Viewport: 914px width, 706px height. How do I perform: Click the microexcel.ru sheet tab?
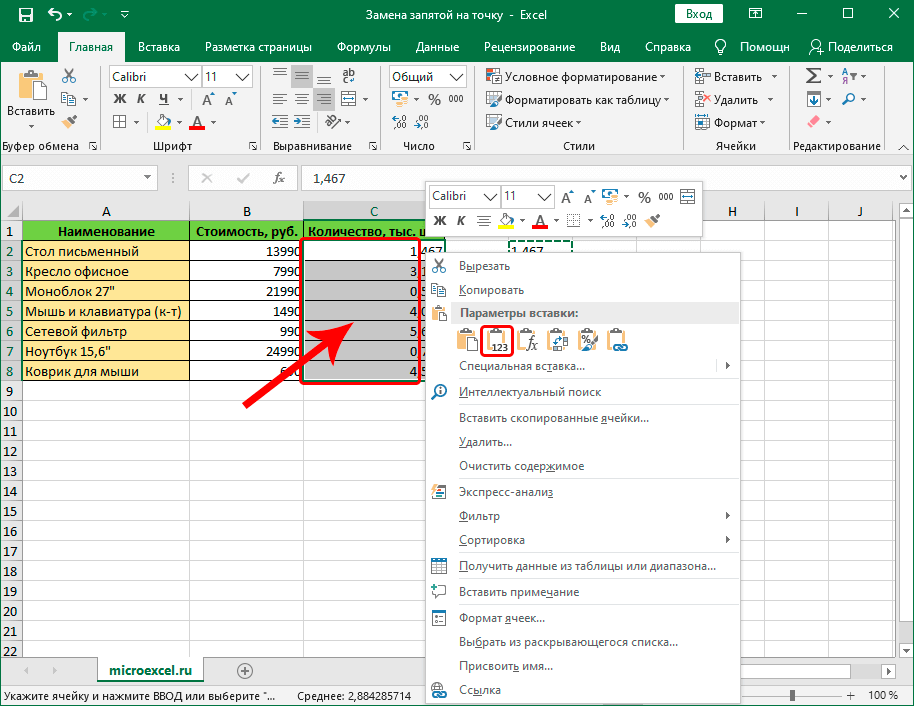pyautogui.click(x=150, y=670)
